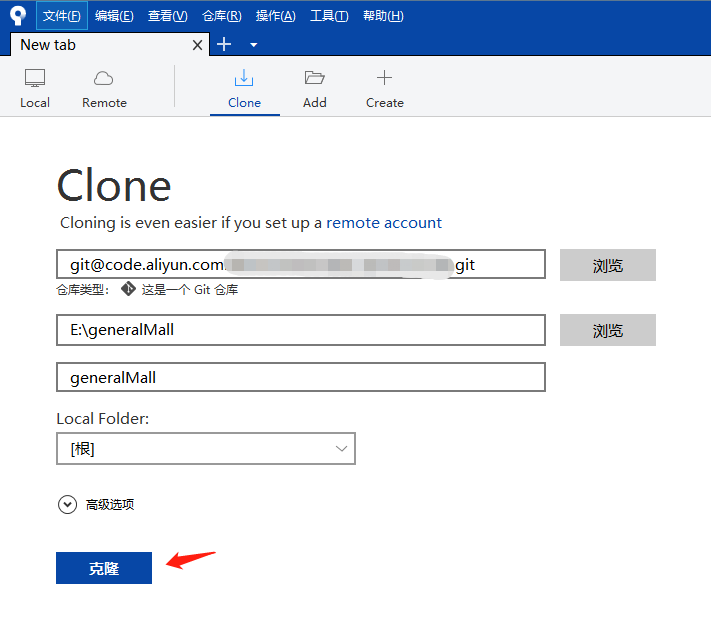The image size is (711, 617).
Task: Click the Git repository type icon
Action: (128, 289)
